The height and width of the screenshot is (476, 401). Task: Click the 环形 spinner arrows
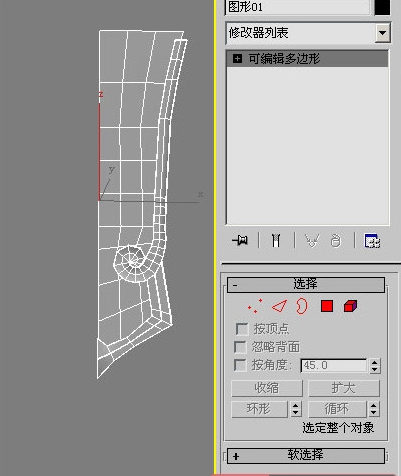click(x=296, y=409)
